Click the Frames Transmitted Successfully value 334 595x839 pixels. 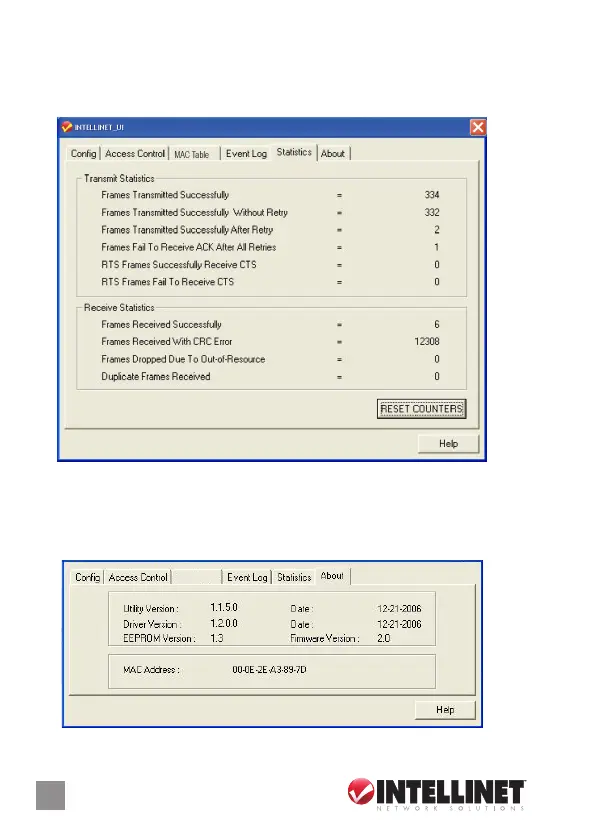tap(432, 195)
